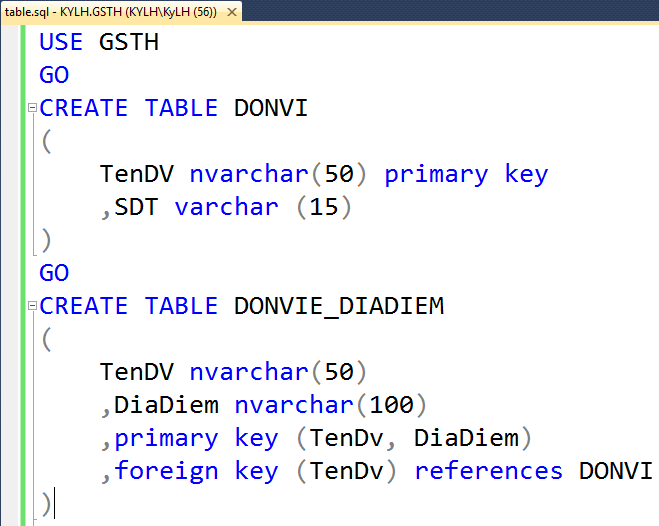The width and height of the screenshot is (659, 526).
Task: Click the references keyword
Action: pos(488,471)
